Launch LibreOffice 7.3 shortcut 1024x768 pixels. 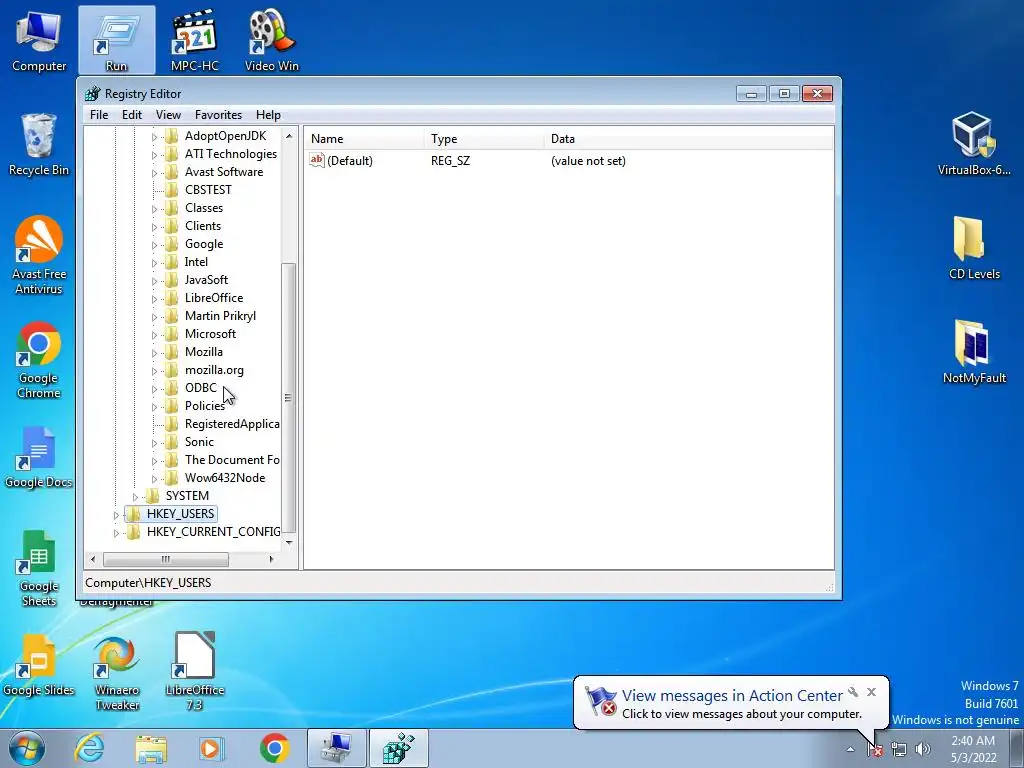click(x=195, y=673)
